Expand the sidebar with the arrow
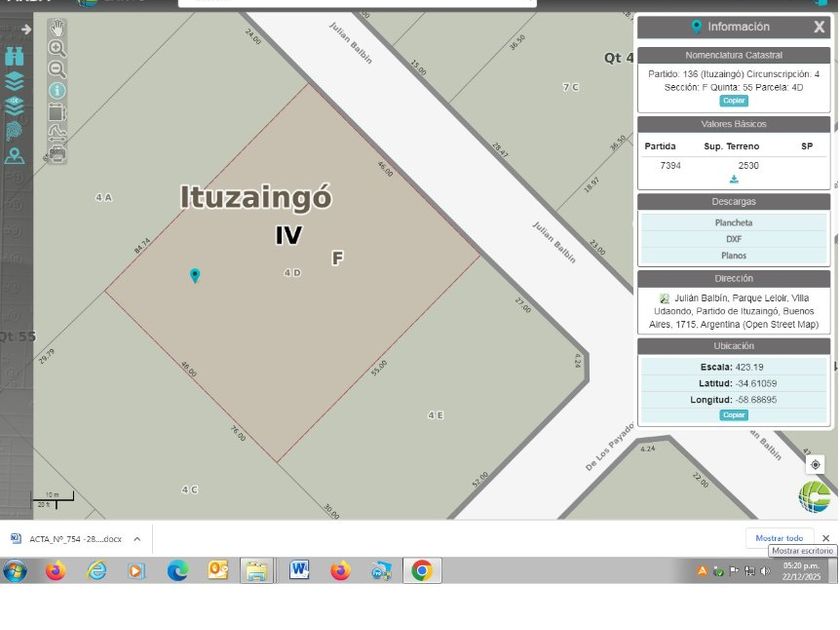Image resolution: width=840 pixels, height=630 pixels. [x=26, y=29]
